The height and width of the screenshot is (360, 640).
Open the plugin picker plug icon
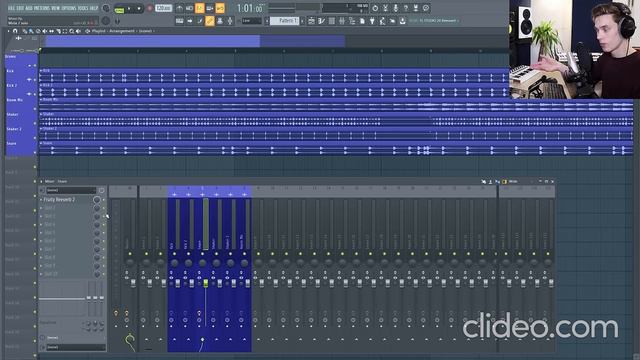[372, 21]
